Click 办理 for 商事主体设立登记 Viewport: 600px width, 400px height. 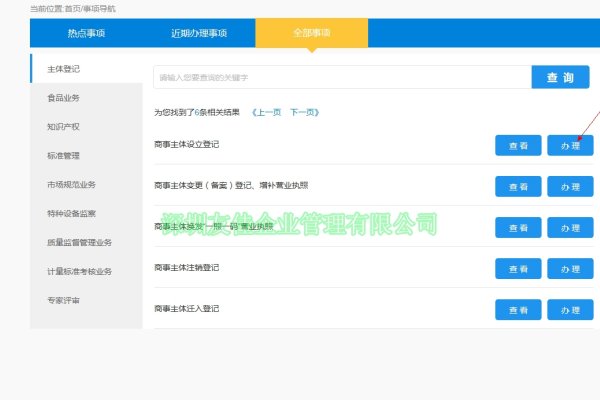570,145
